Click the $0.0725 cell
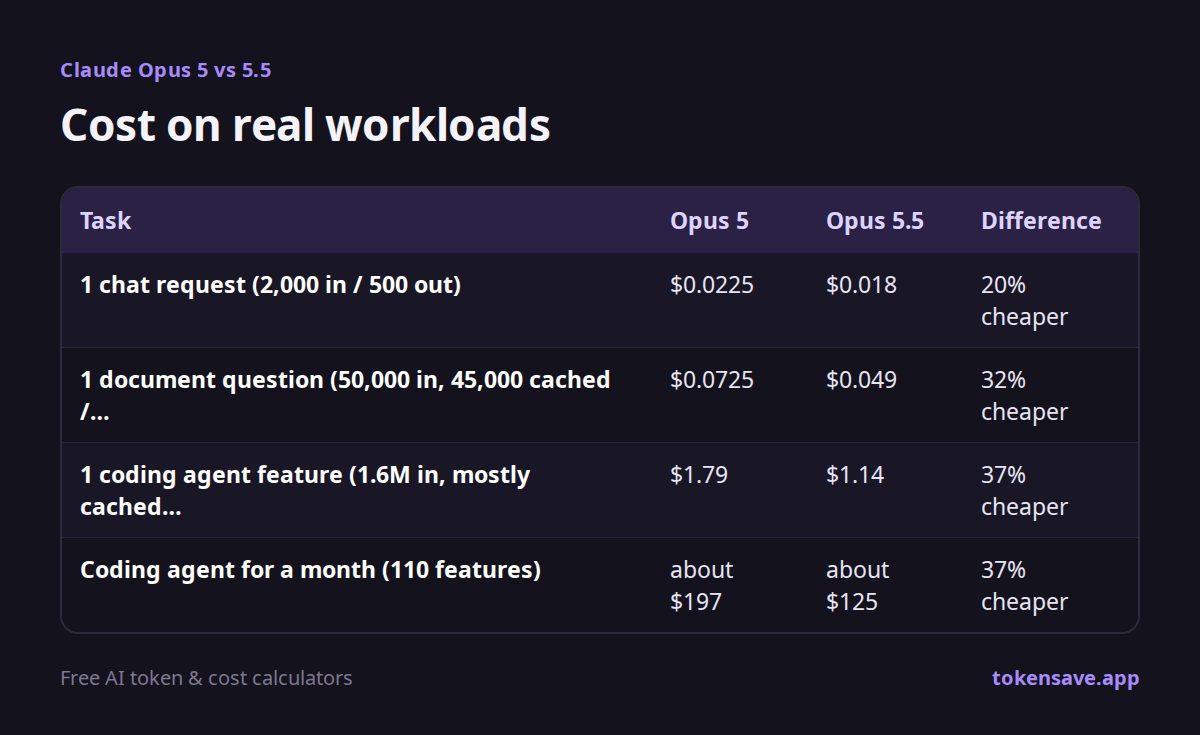The width and height of the screenshot is (1200, 735). (712, 380)
